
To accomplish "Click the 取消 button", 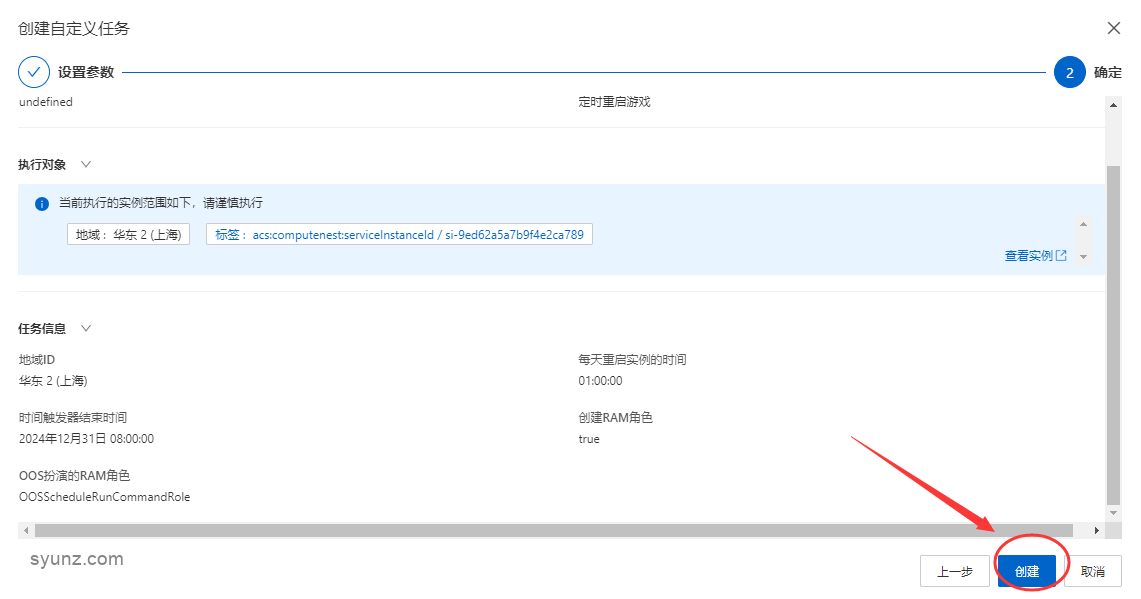I will tap(1092, 571).
